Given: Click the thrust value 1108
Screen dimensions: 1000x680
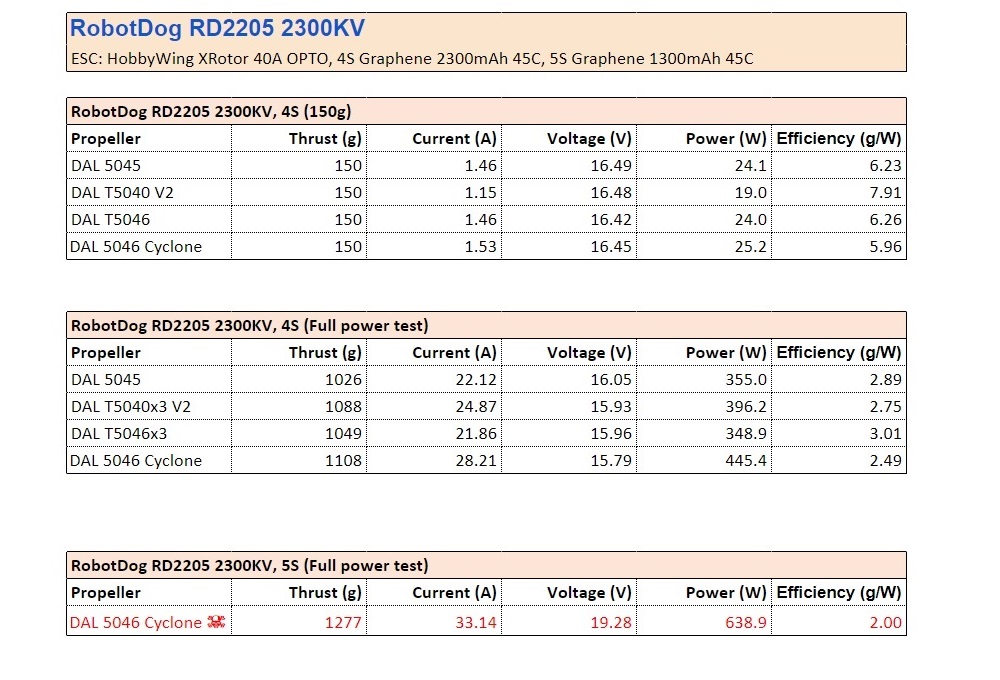Looking at the screenshot, I should (x=344, y=461).
